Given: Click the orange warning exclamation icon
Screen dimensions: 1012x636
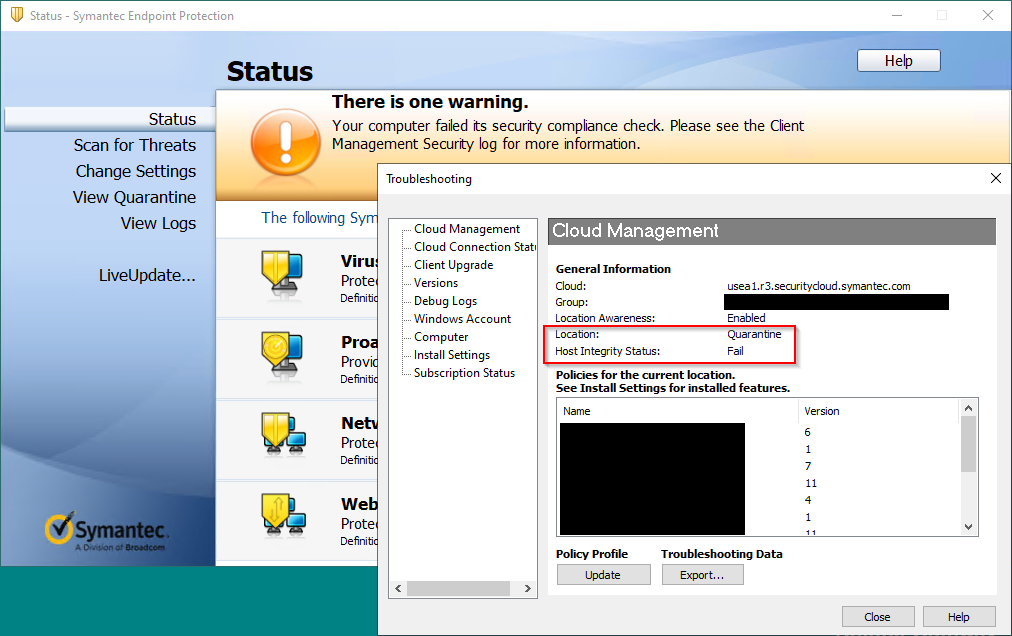Looking at the screenshot, I should click(285, 143).
